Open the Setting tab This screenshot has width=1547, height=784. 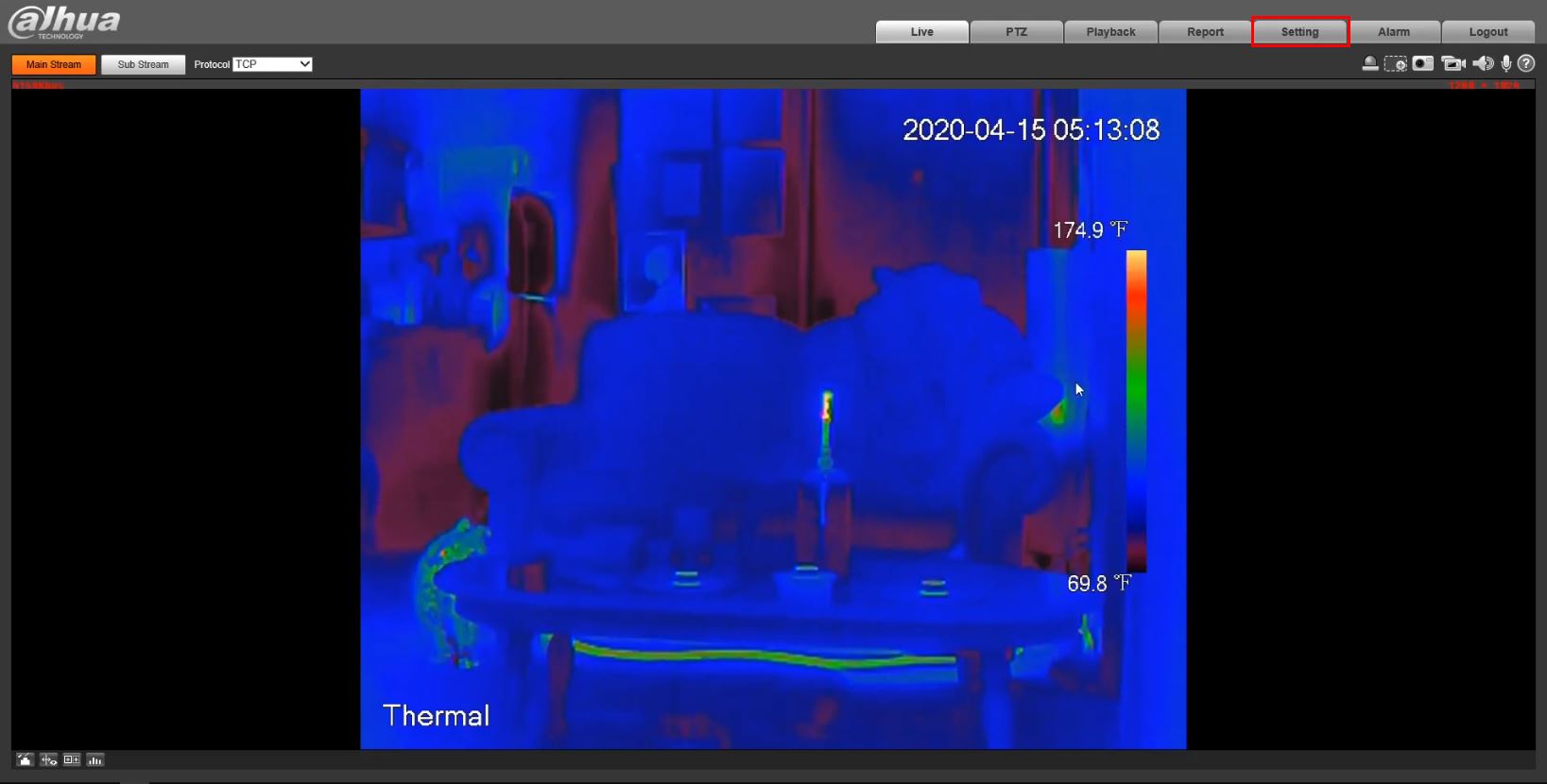pos(1300,32)
